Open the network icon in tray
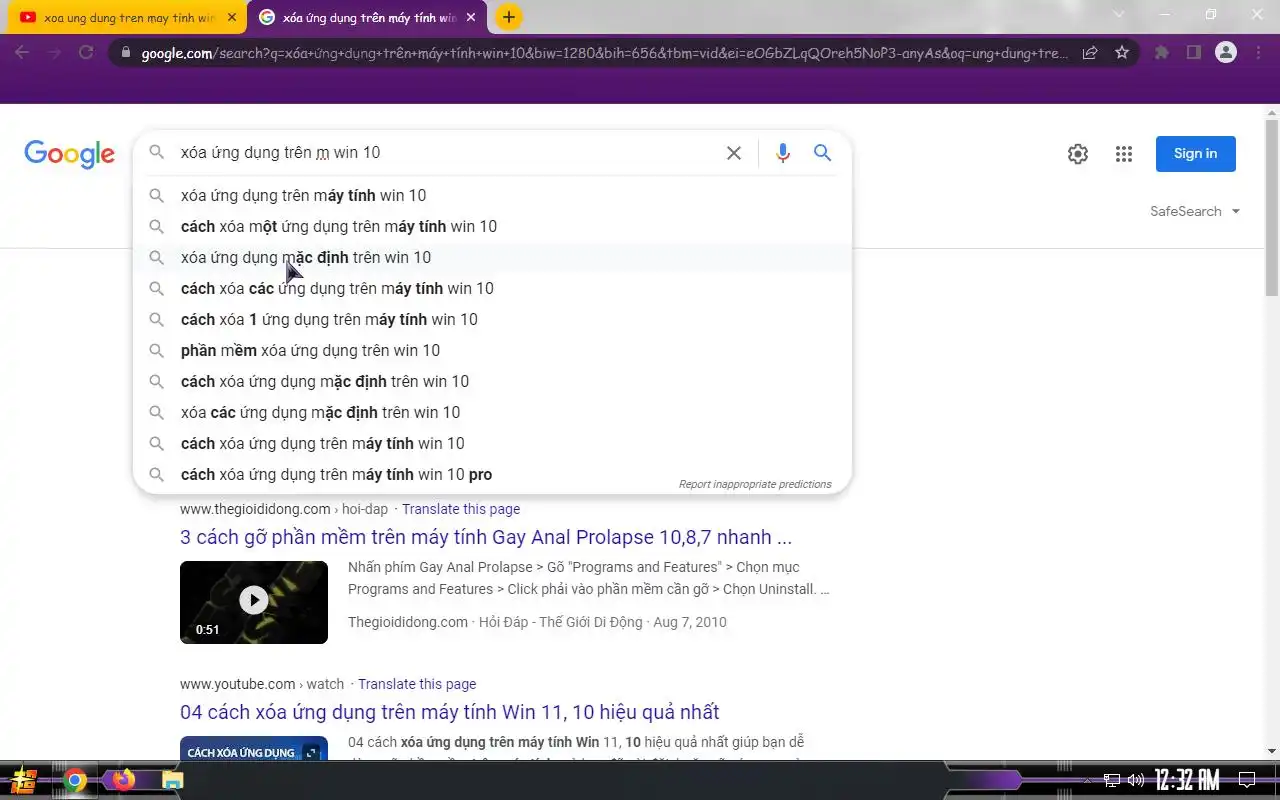Viewport: 1280px width, 800px height. [x=1112, y=780]
